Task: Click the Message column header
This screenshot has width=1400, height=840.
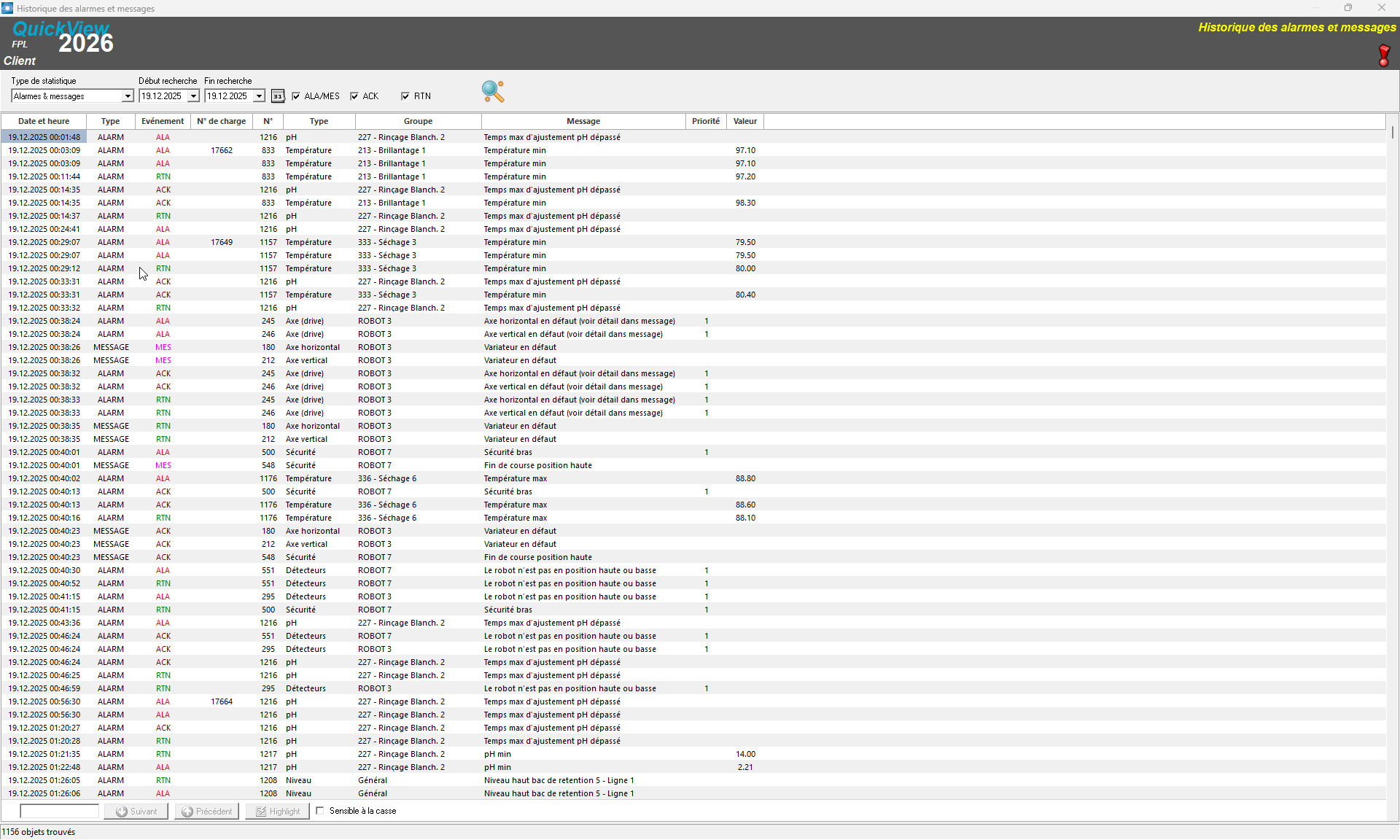Action: [x=583, y=121]
